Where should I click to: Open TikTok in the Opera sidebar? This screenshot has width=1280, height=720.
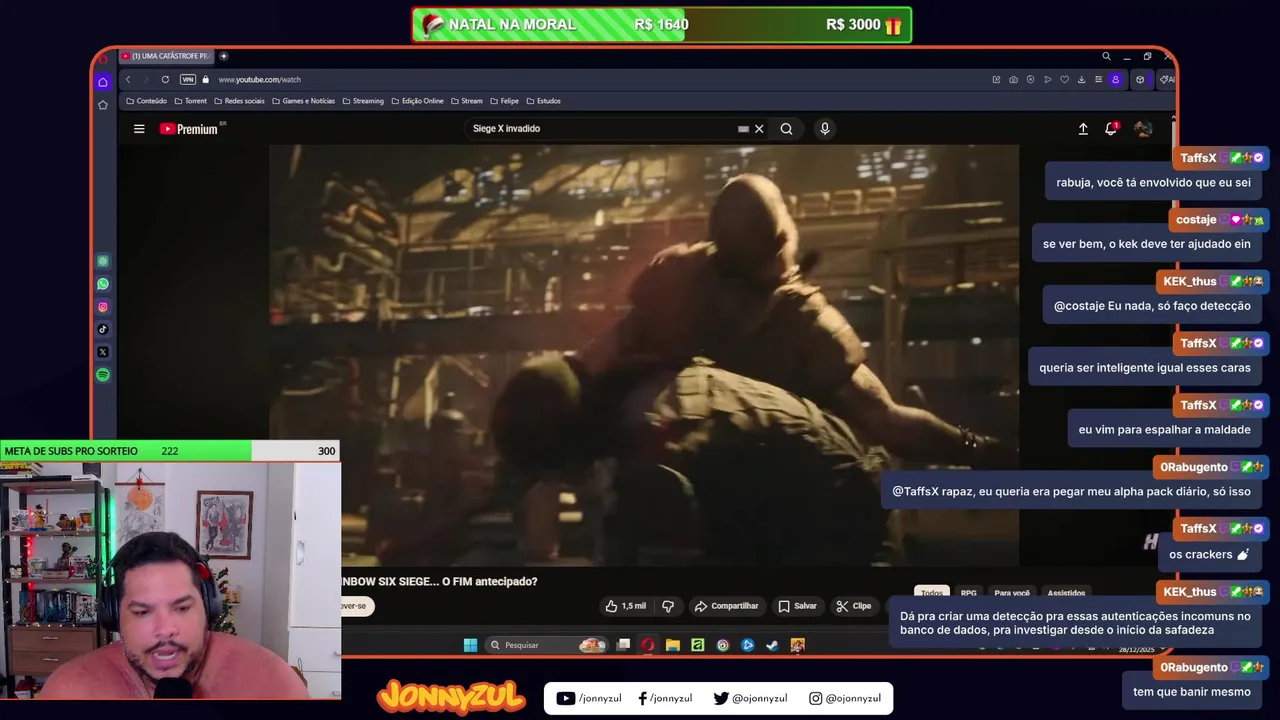103,329
